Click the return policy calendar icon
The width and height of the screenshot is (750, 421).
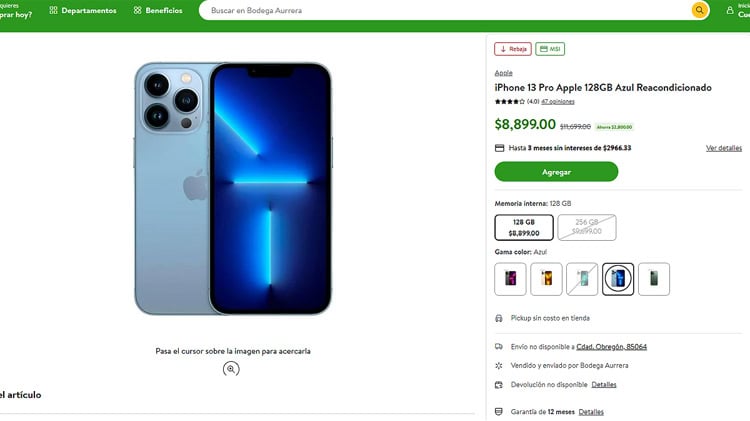tap(499, 384)
